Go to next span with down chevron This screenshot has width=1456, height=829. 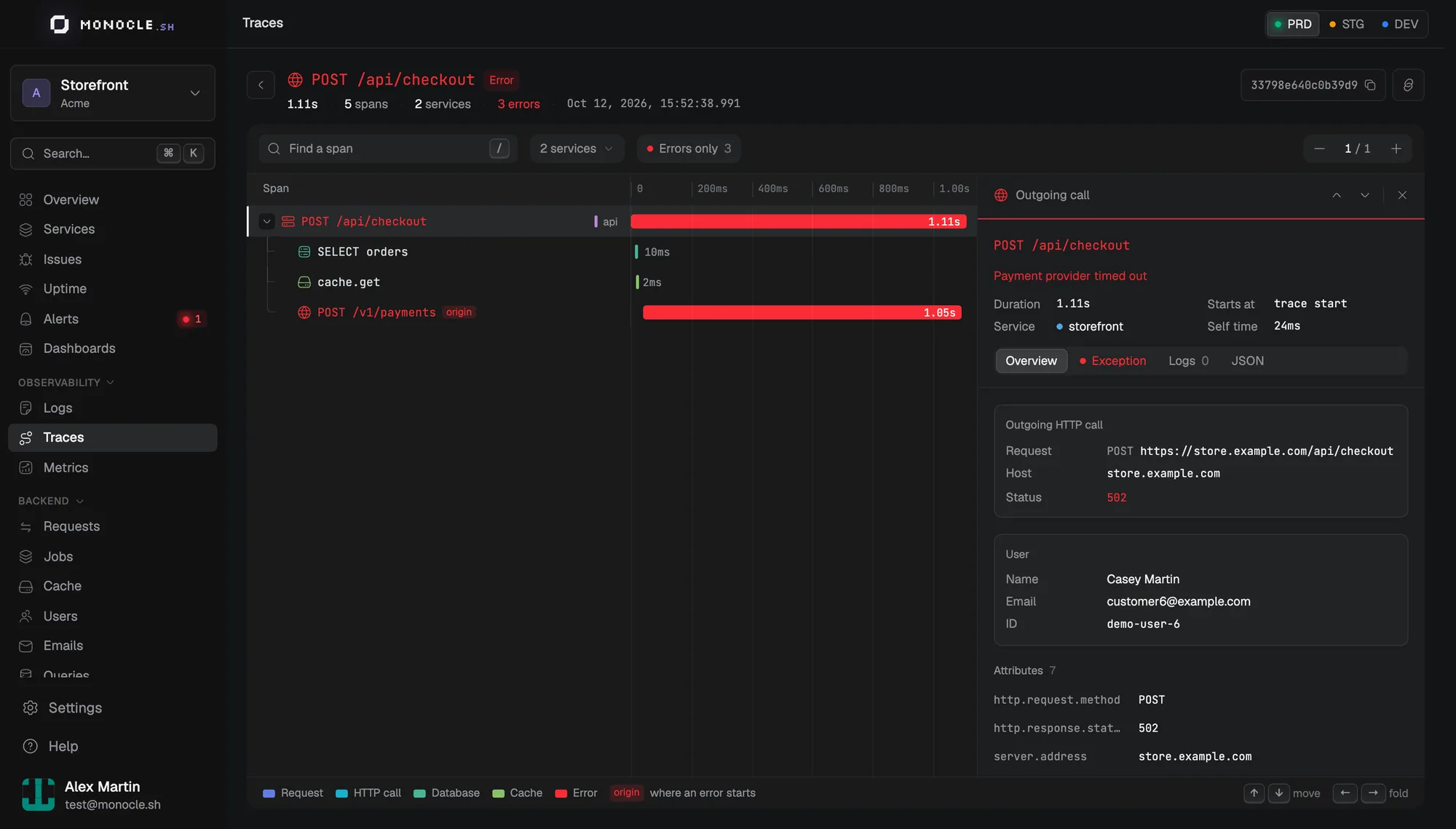click(1365, 195)
